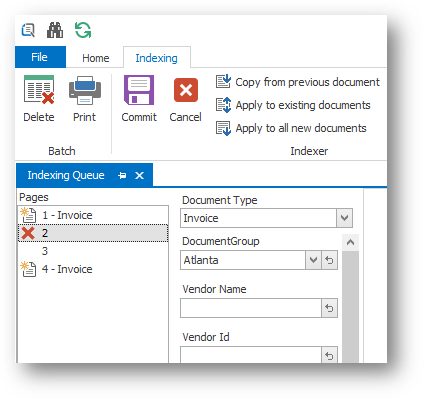Cancel indexing with the red X icon
424x399 pixels.
coord(186,90)
